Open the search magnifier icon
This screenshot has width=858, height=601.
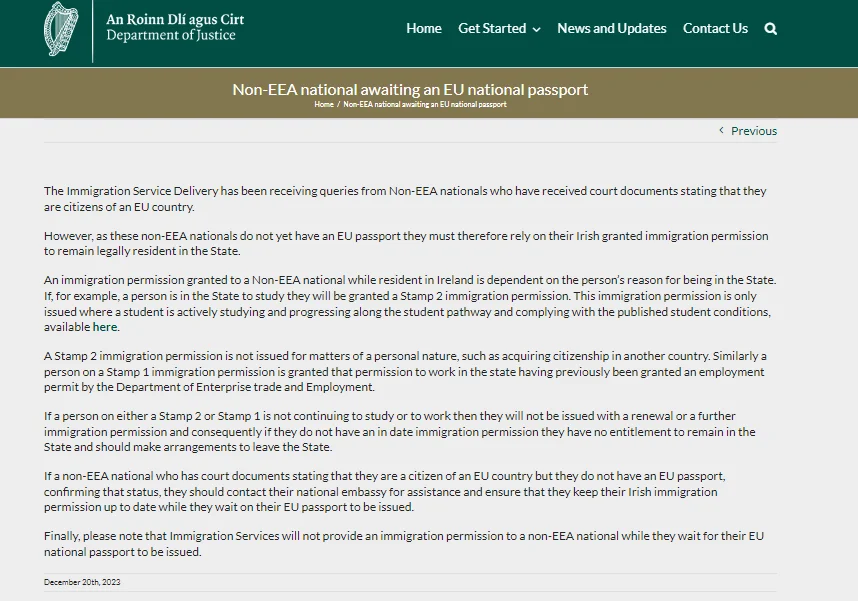click(x=770, y=29)
